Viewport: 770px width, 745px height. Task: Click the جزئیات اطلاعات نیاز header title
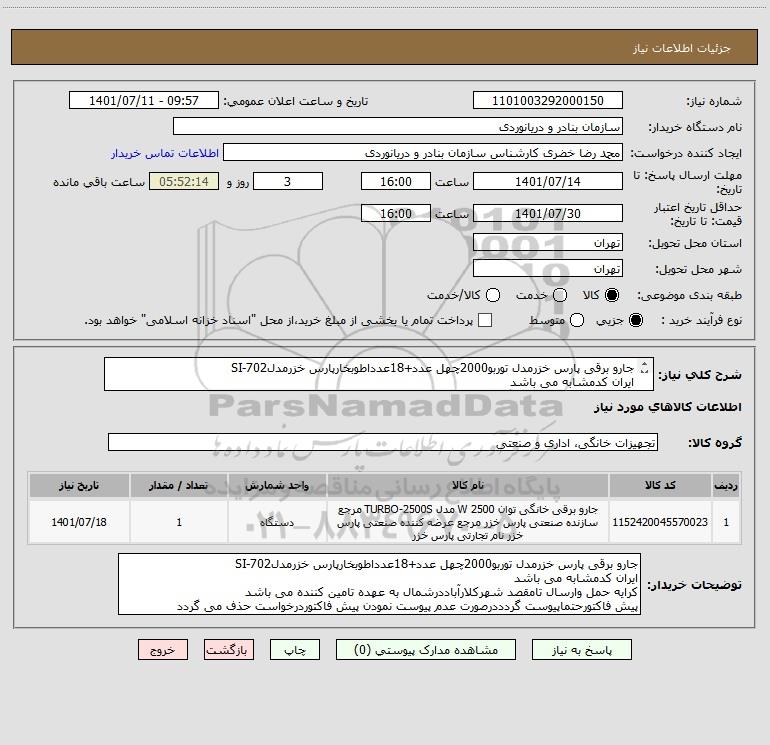(x=681, y=48)
